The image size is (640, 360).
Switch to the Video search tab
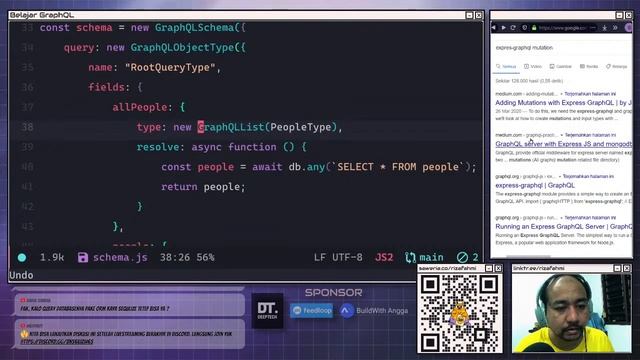533,67
